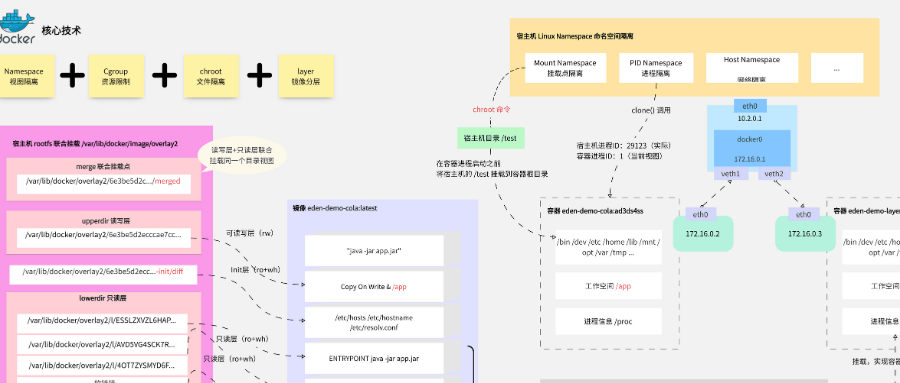
Task: Click the plus sign between Namespace and Cgroup
Action: click(72, 75)
